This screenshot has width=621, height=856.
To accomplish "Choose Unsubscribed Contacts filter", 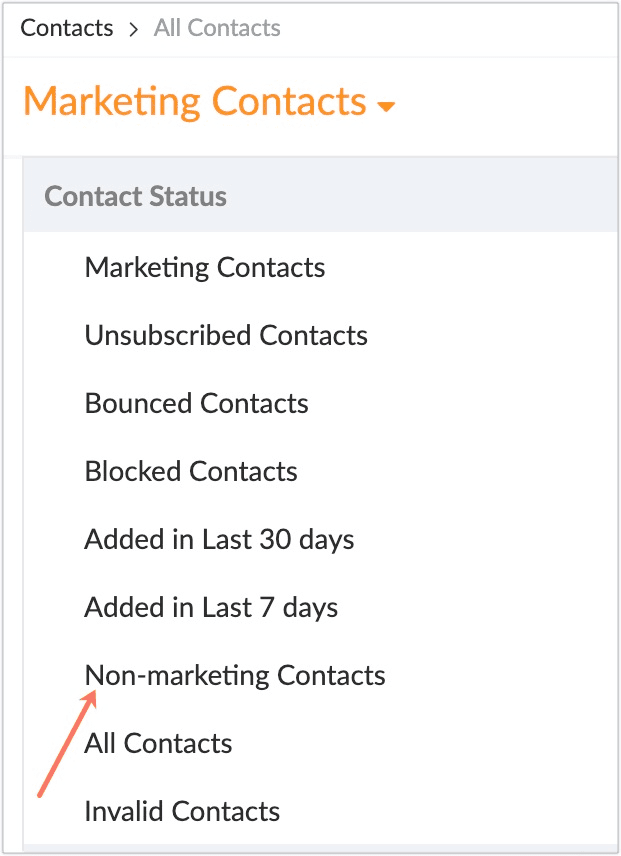I will [x=226, y=335].
